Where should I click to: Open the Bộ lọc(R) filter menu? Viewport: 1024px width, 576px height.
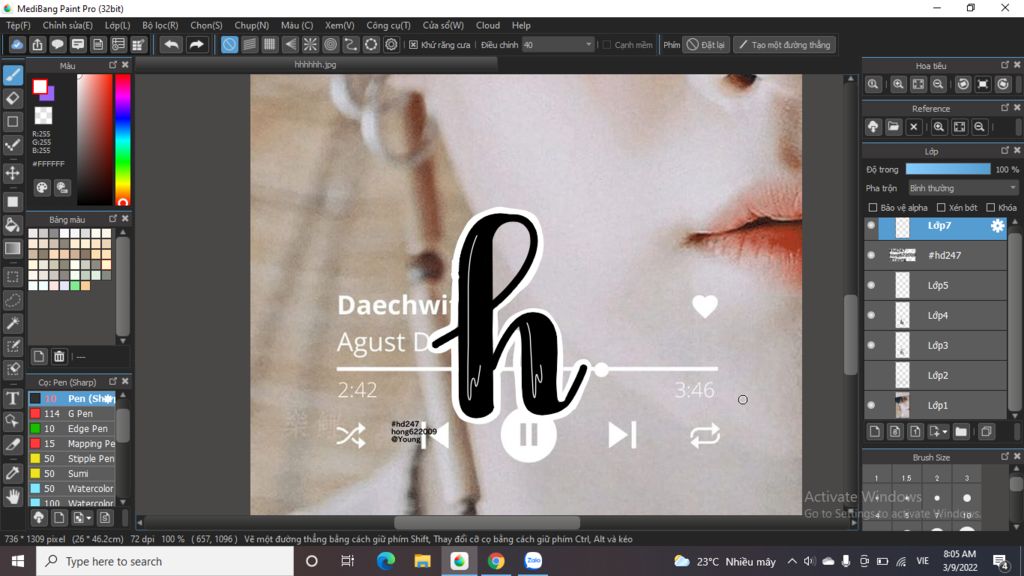160,25
